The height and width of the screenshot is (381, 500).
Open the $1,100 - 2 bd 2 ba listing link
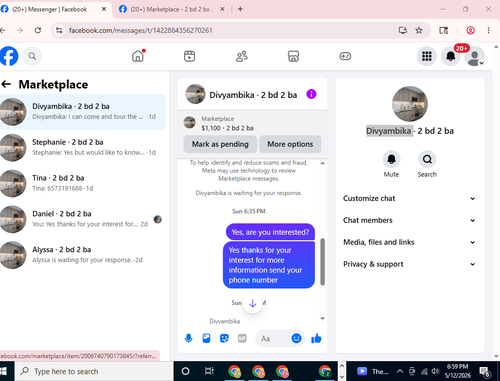(x=227, y=128)
